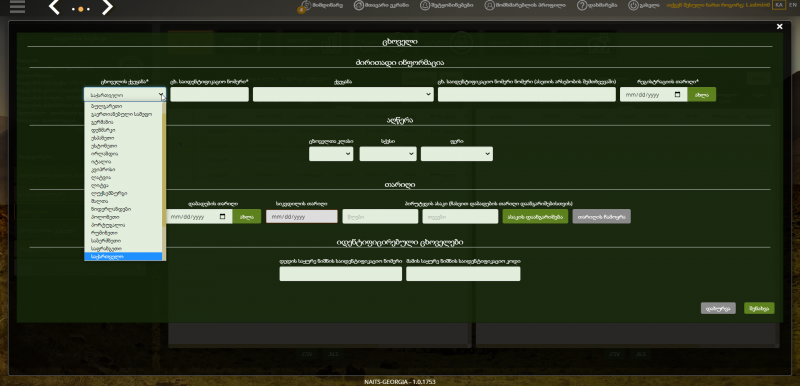Click ახლა button next to registration date
The height and width of the screenshot is (386, 800).
pyautogui.click(x=702, y=94)
